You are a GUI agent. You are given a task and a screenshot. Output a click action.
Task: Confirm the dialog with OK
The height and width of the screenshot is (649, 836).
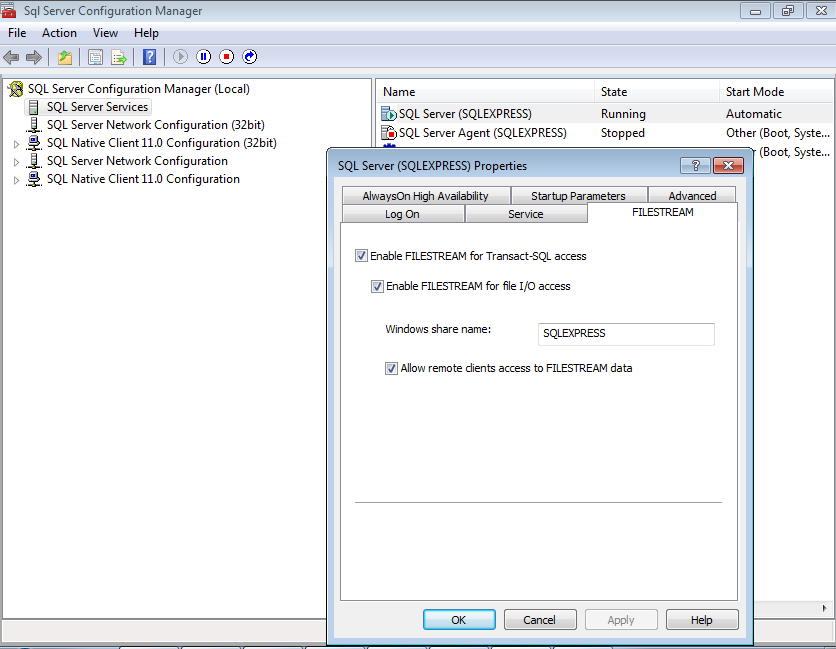[459, 620]
